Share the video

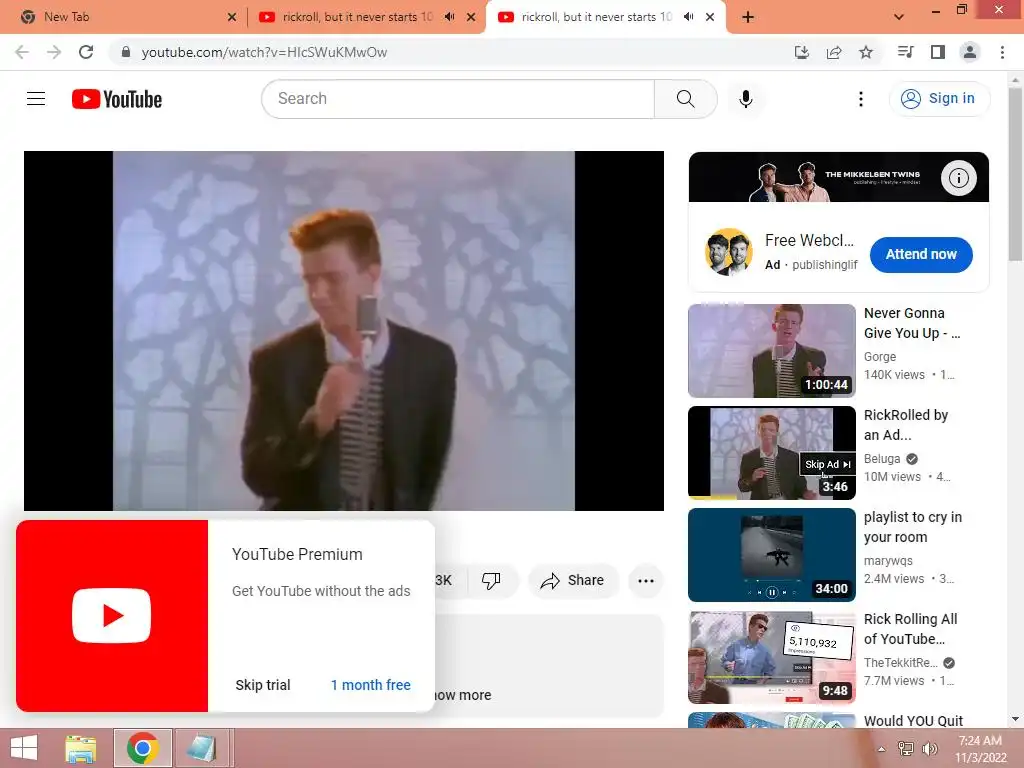[x=572, y=580]
